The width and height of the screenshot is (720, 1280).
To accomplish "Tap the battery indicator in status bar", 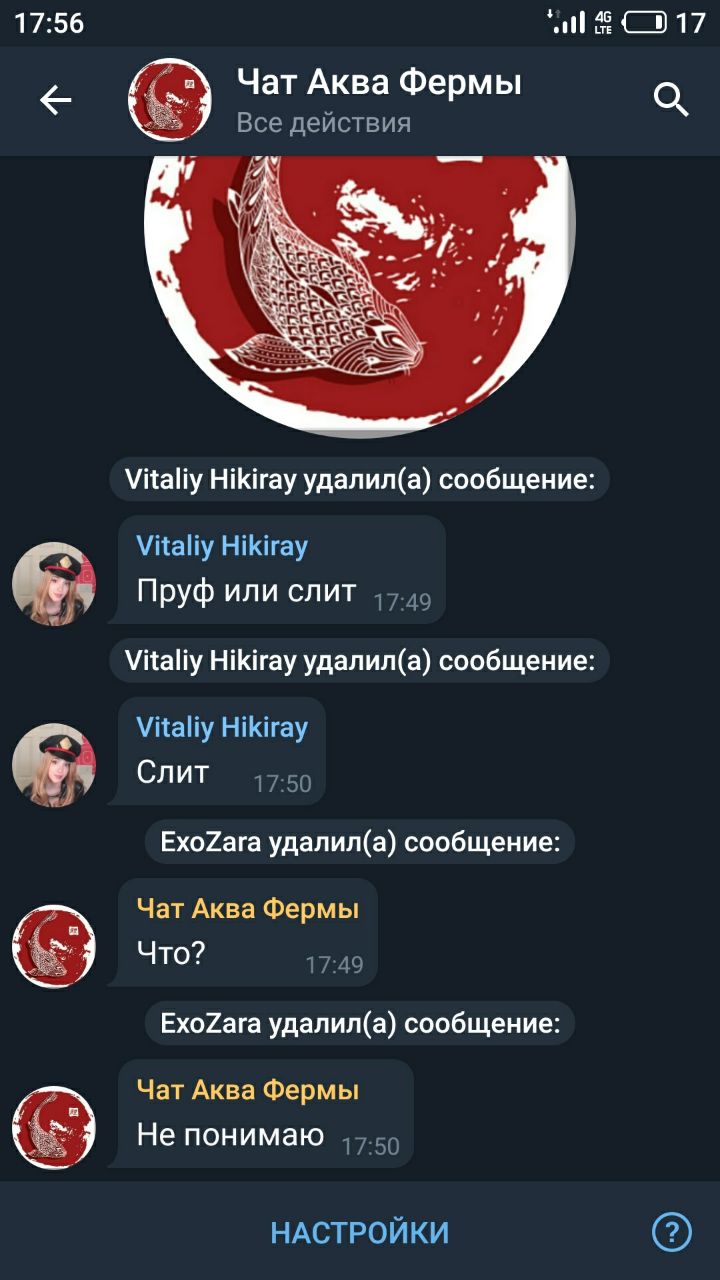I will [645, 22].
